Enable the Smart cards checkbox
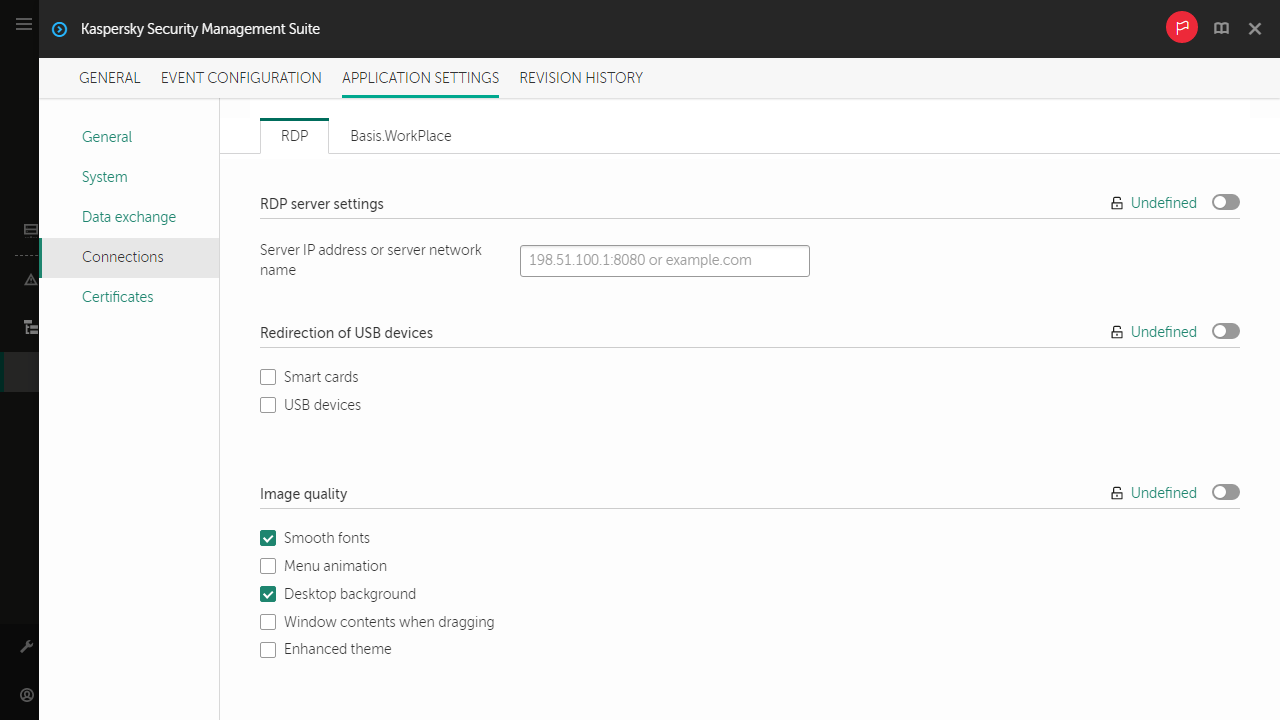Screen dimensions: 1280x720 point(267,376)
